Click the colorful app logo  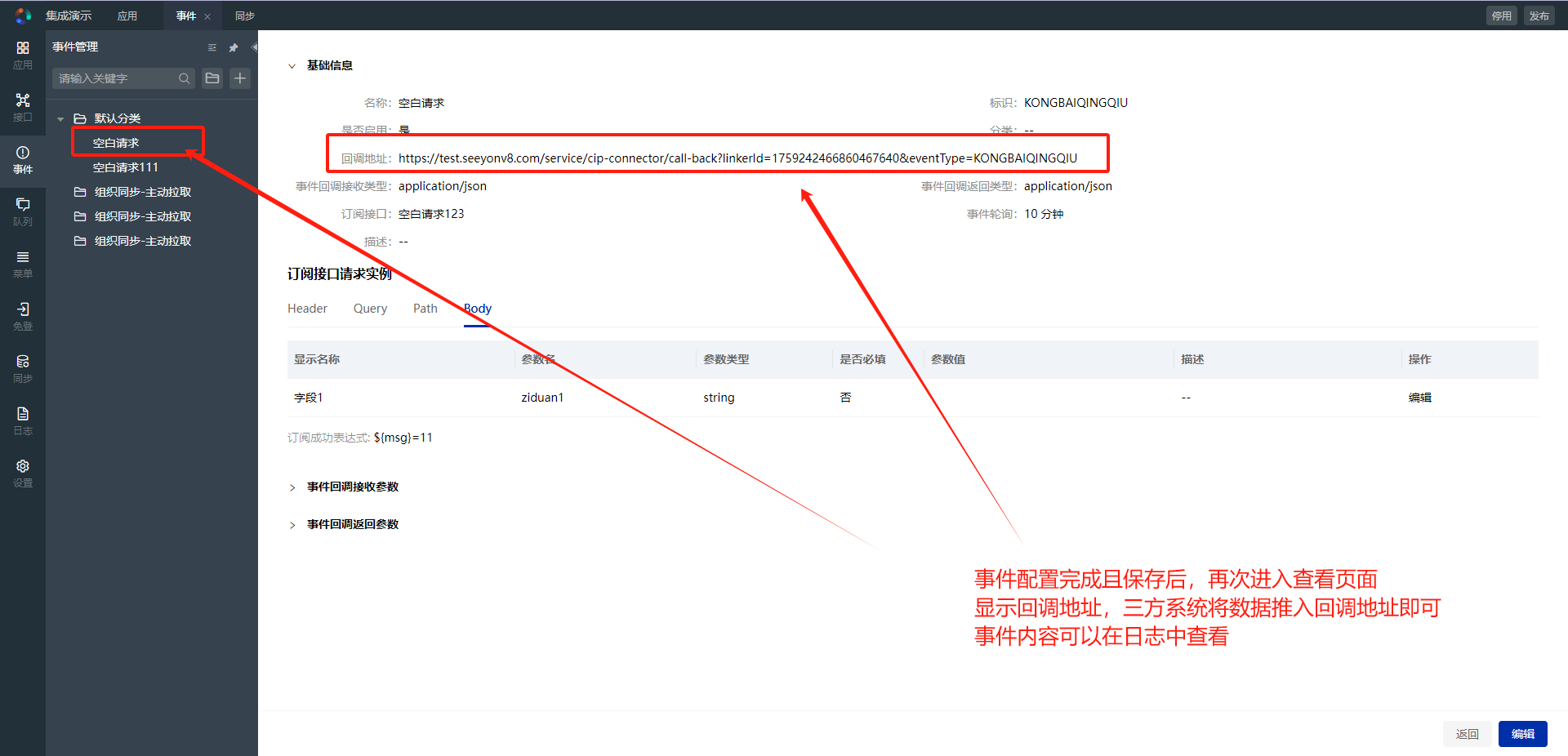[x=23, y=16]
